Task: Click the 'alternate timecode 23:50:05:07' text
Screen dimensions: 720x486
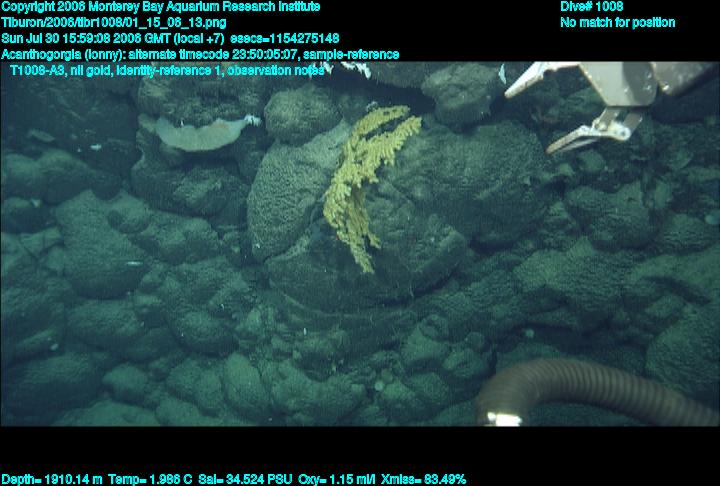Action: tap(213, 55)
